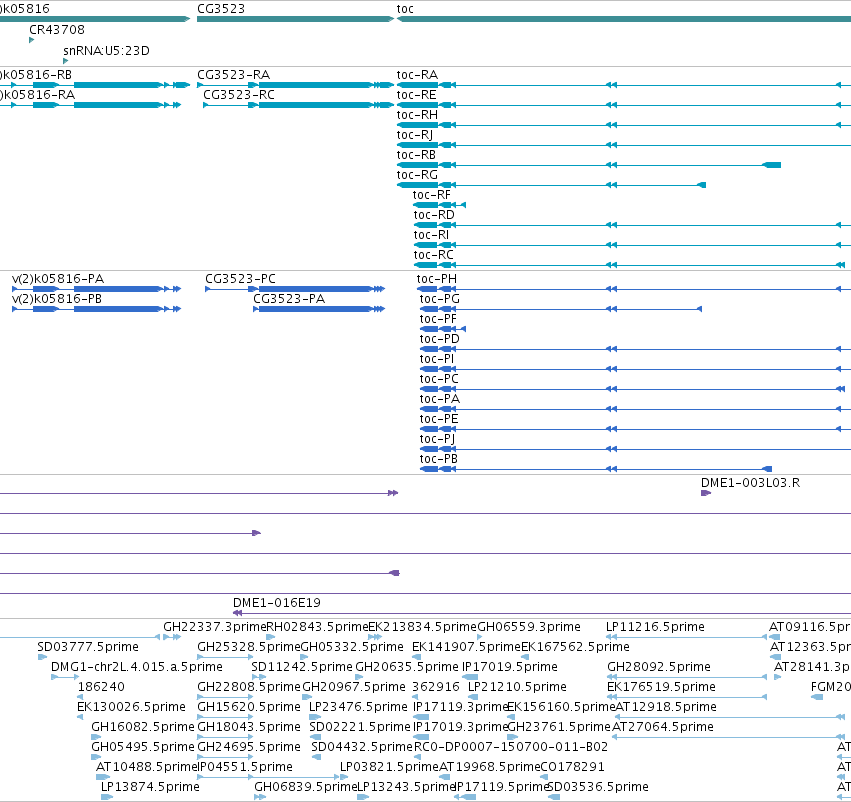
Task: Click the DME1-003L03.R clone label
Action: [x=751, y=483]
